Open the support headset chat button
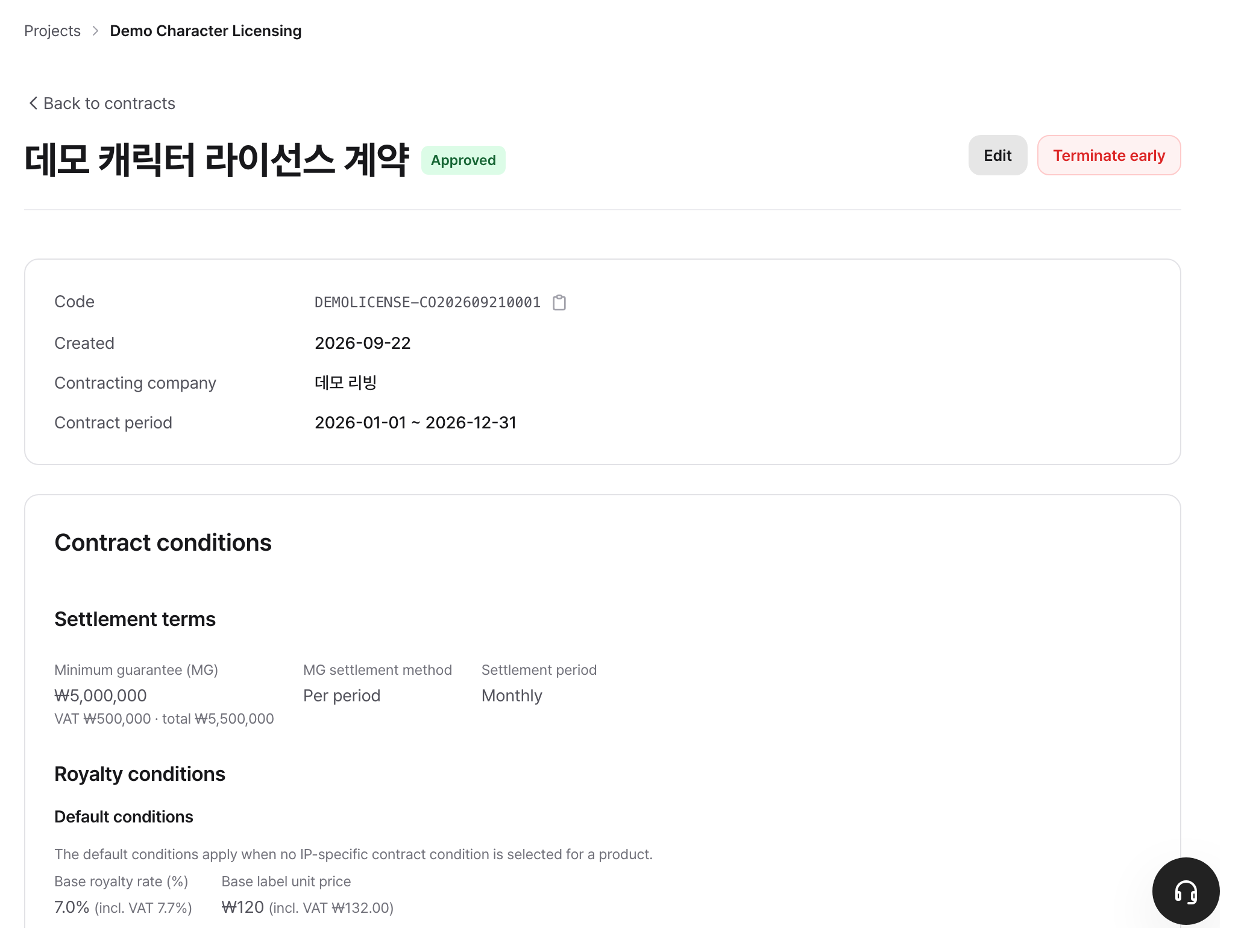Viewport: 1244px width, 952px height. [x=1186, y=891]
